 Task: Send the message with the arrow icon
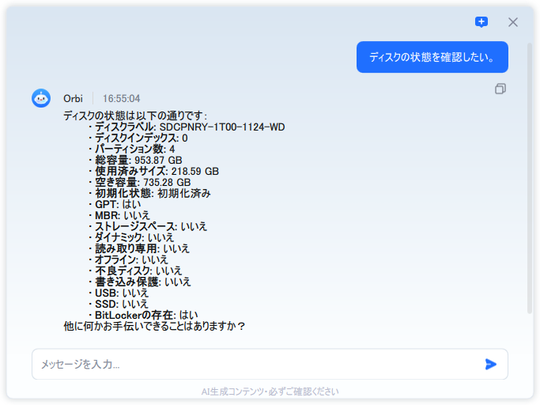point(490,364)
